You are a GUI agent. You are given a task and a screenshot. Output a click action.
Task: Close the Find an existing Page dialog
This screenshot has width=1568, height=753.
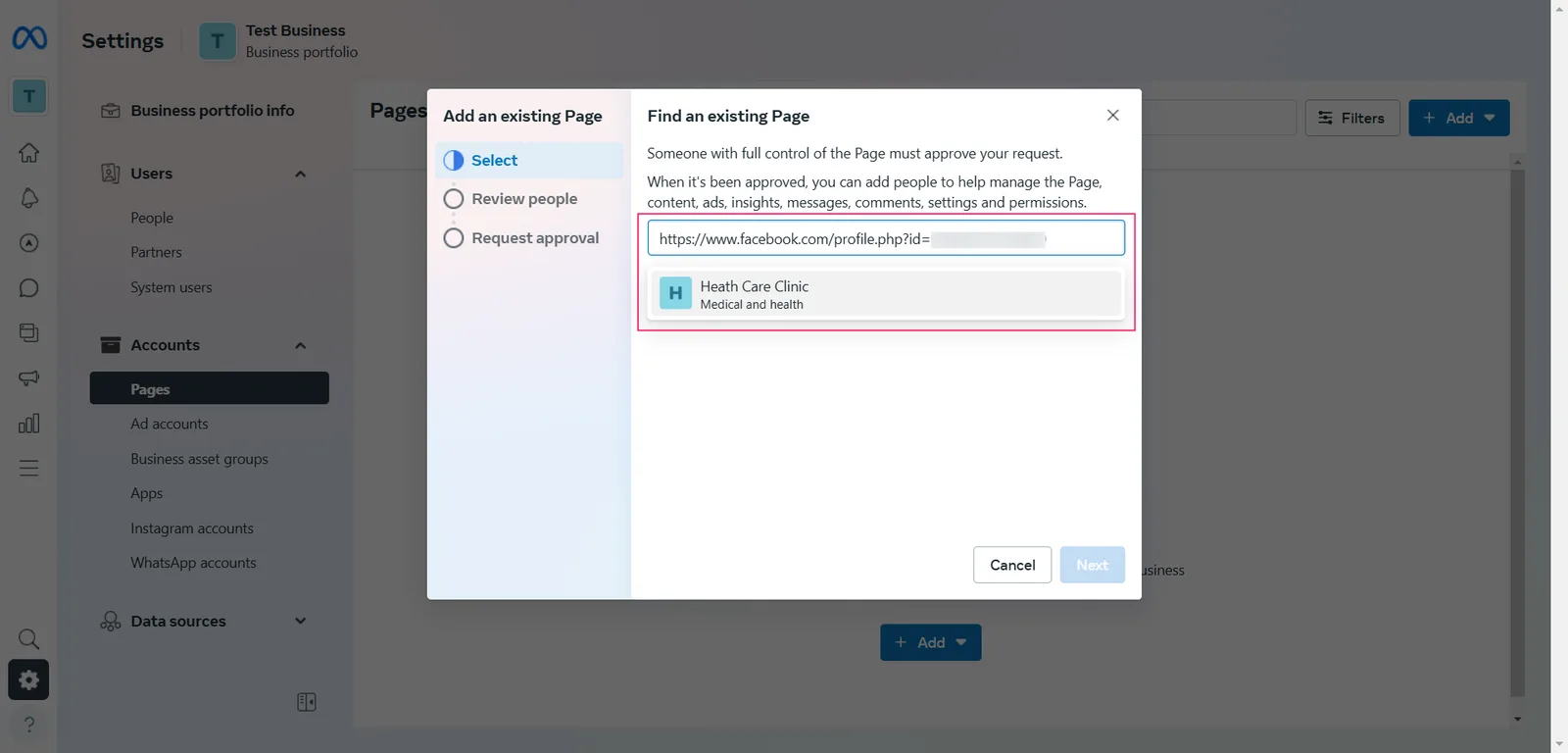click(1113, 116)
